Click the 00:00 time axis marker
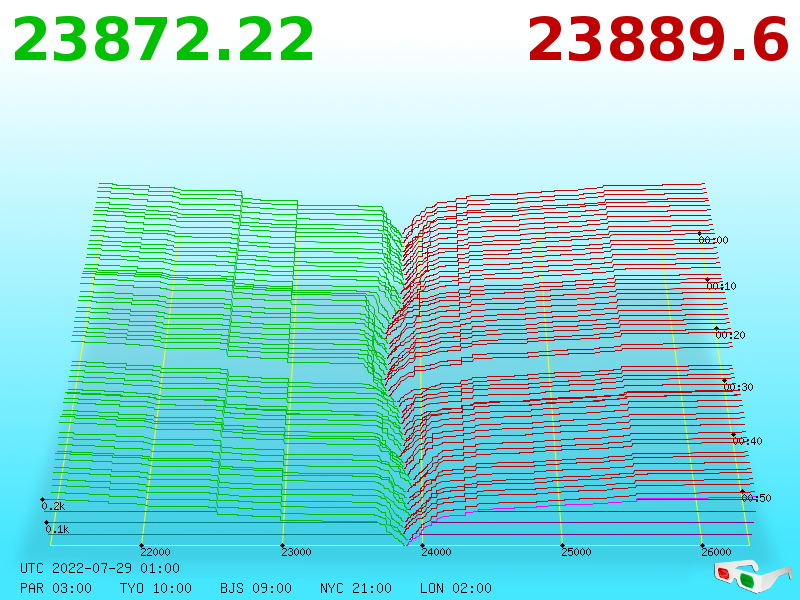Image resolution: width=800 pixels, height=600 pixels. (x=713, y=240)
